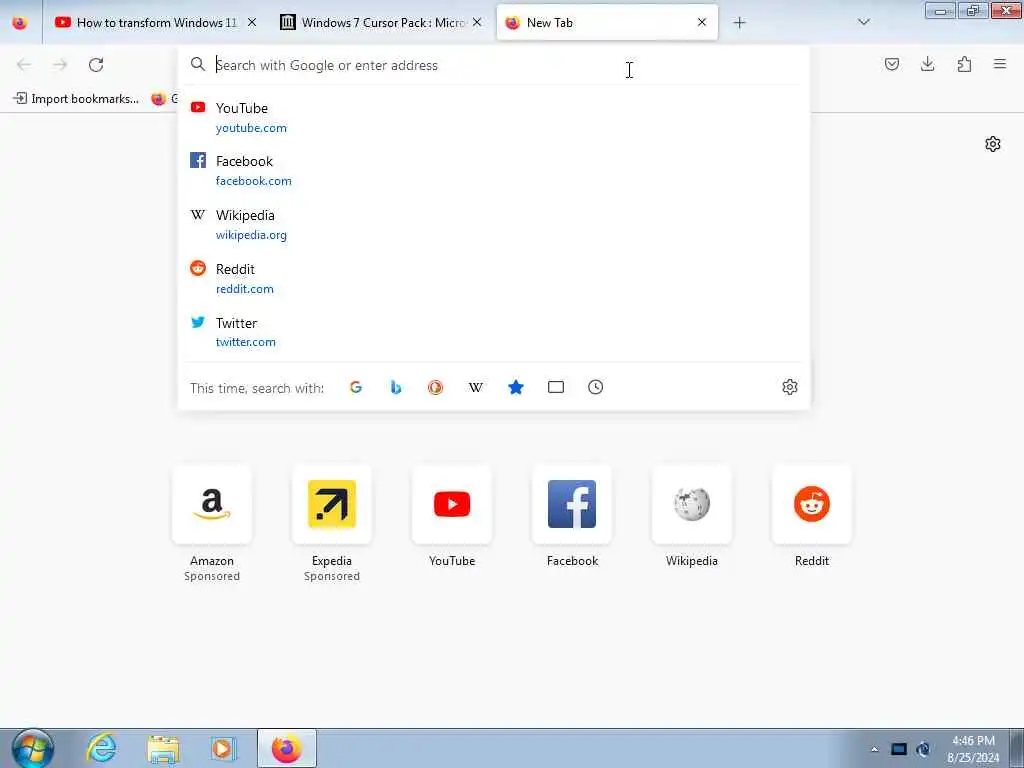Choose the Reddit suggestion reddit.com
The image size is (1024, 768).
[493, 278]
